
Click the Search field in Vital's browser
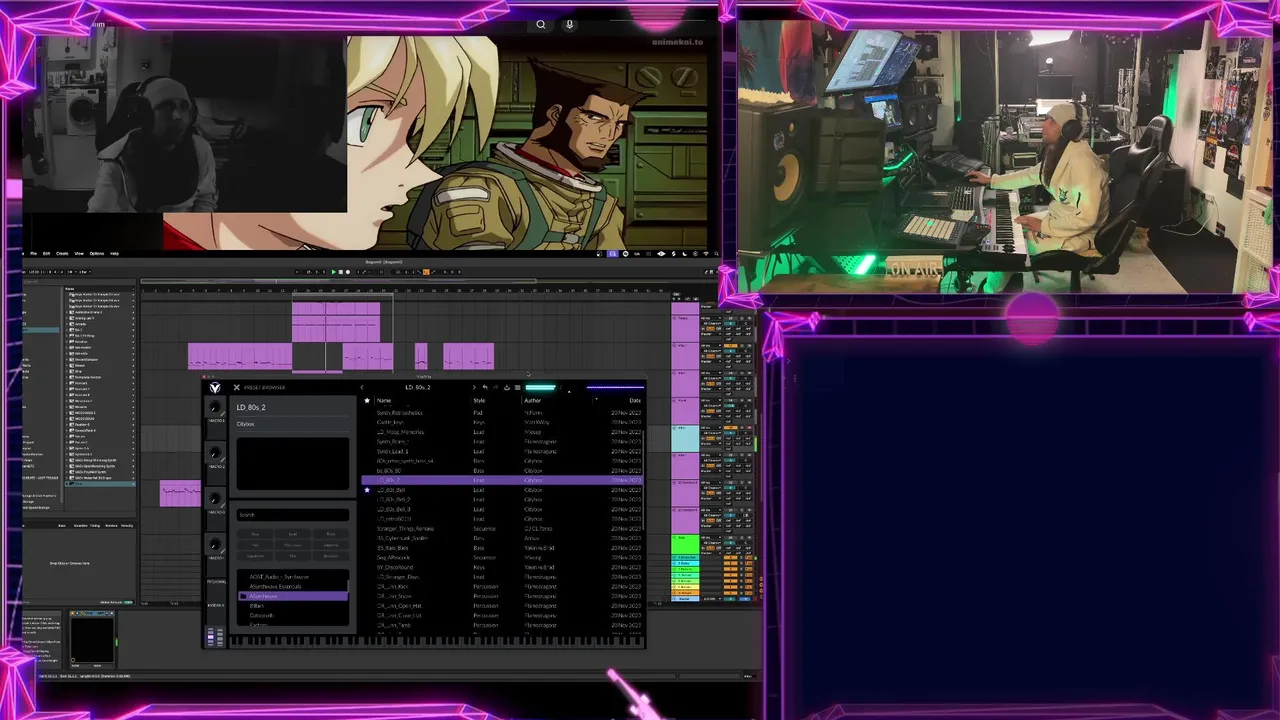point(293,515)
